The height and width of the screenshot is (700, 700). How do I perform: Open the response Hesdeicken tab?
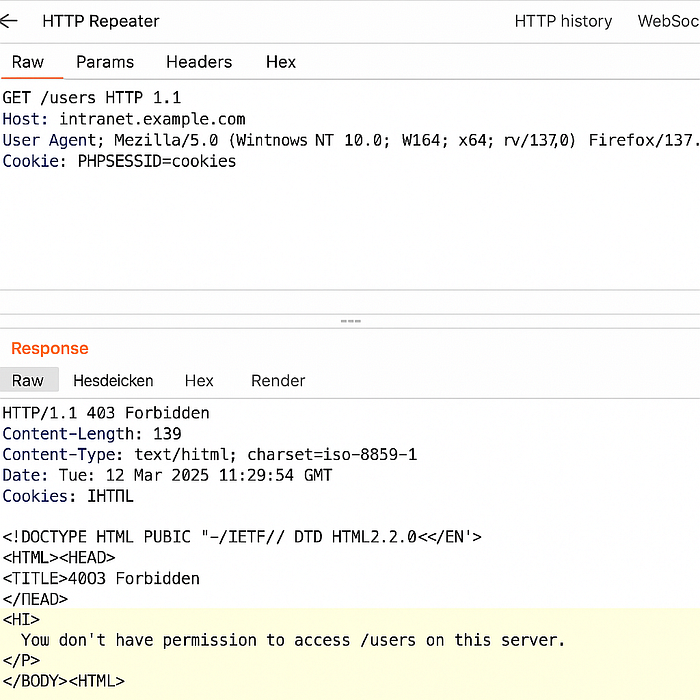tap(113, 381)
